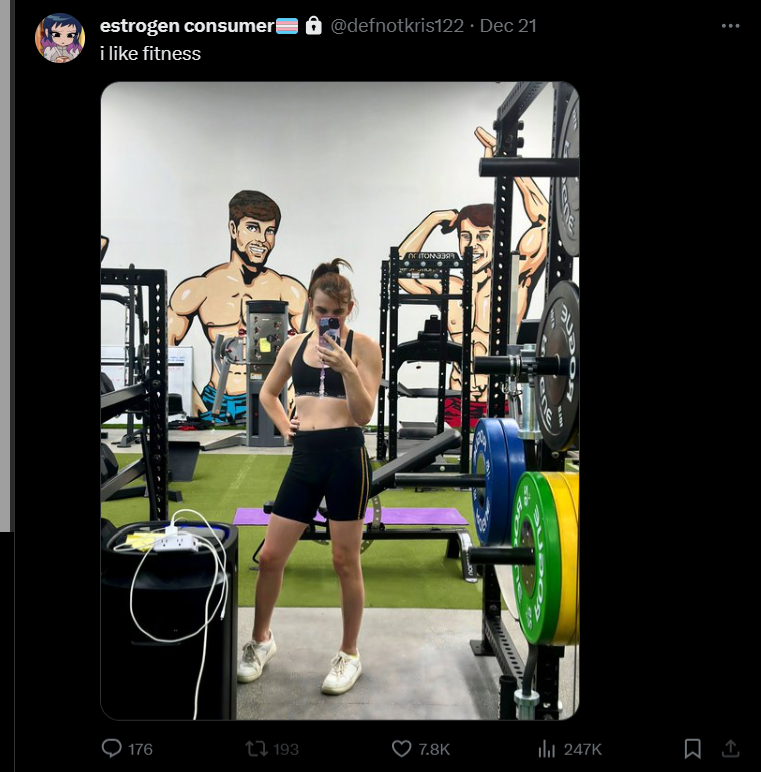The image size is (761, 772).
Task: Click the gray scrollbar on left edge
Action: pyautogui.click(x=5, y=266)
